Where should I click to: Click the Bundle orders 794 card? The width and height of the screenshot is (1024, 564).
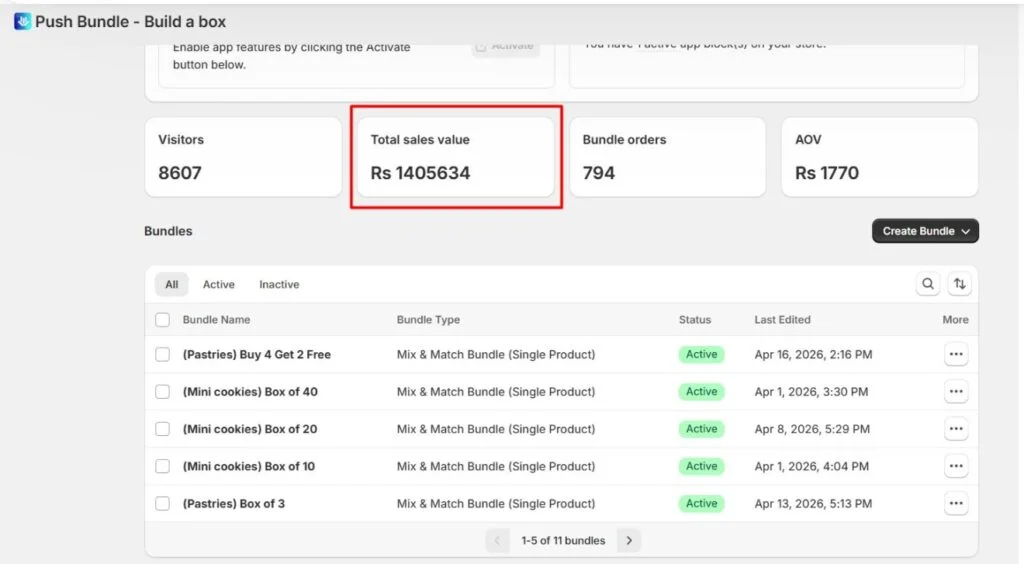(667, 157)
